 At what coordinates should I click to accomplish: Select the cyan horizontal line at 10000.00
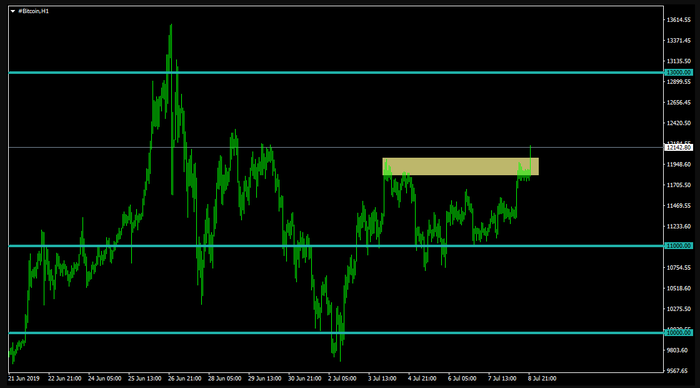(x=336, y=333)
